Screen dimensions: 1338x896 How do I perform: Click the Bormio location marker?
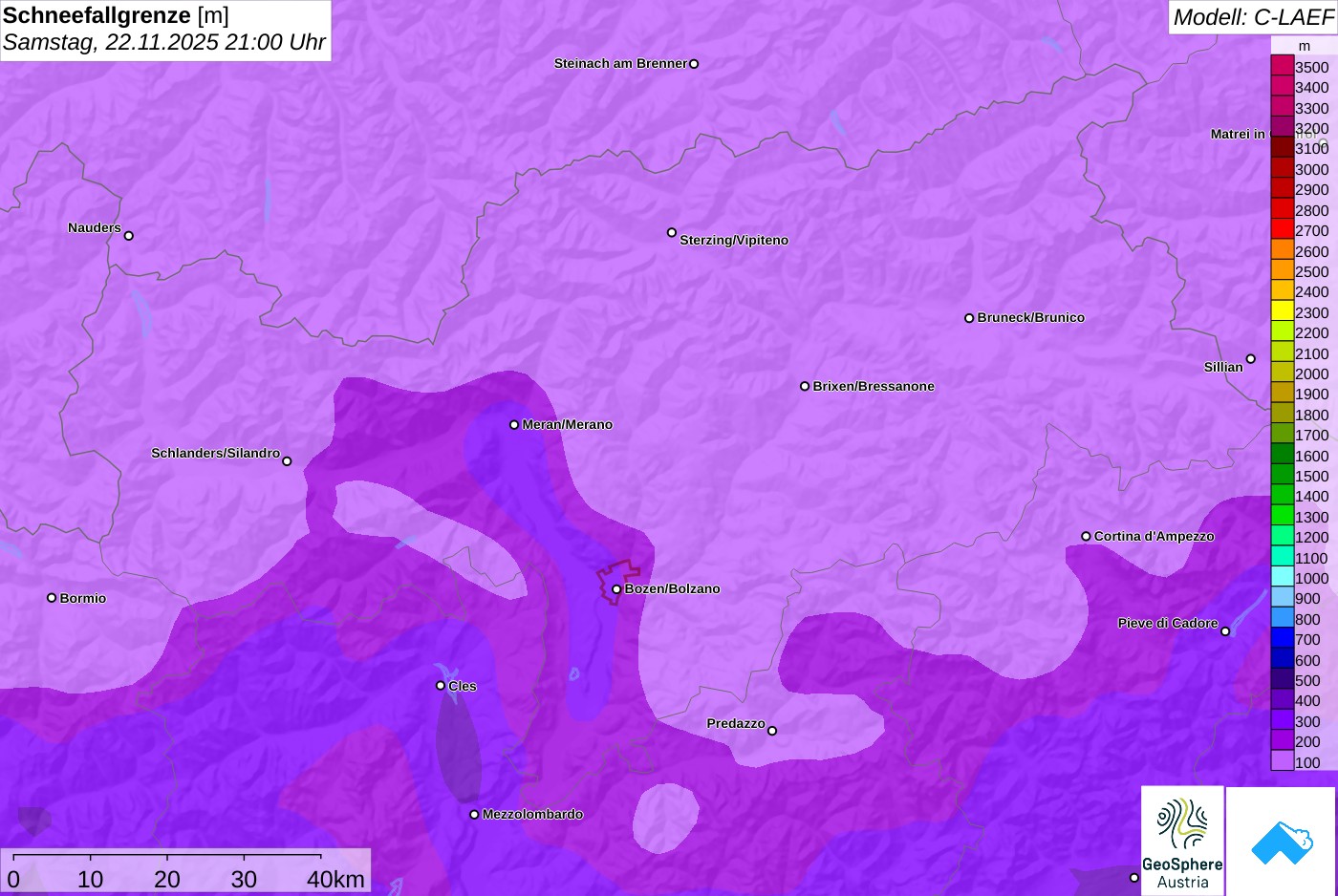tap(52, 598)
